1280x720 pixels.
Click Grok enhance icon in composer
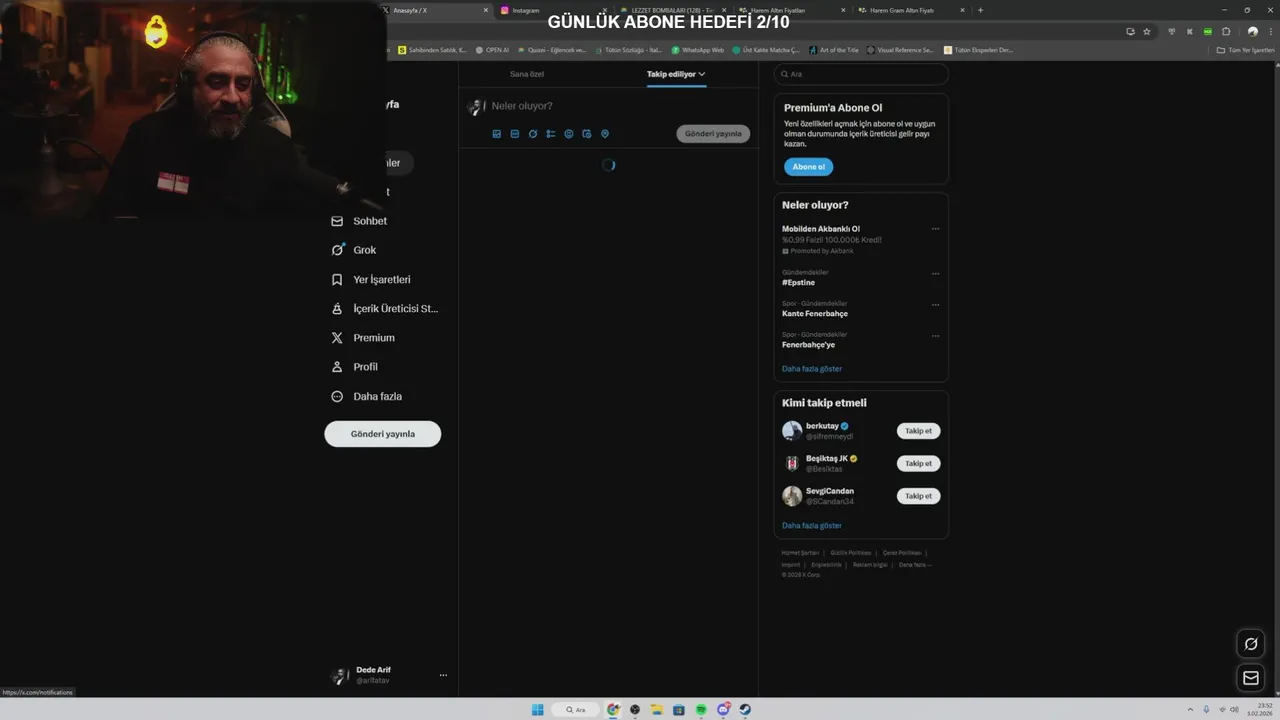click(533, 134)
